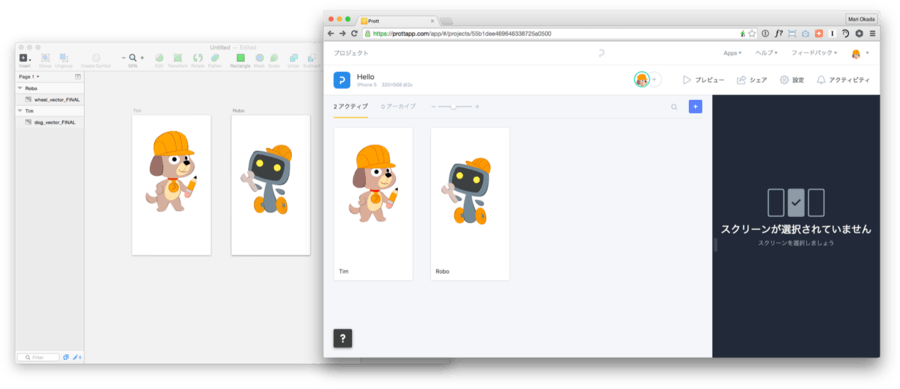This screenshot has width=900, height=389.
Task: Click the シェア share icon
Action: 742,80
